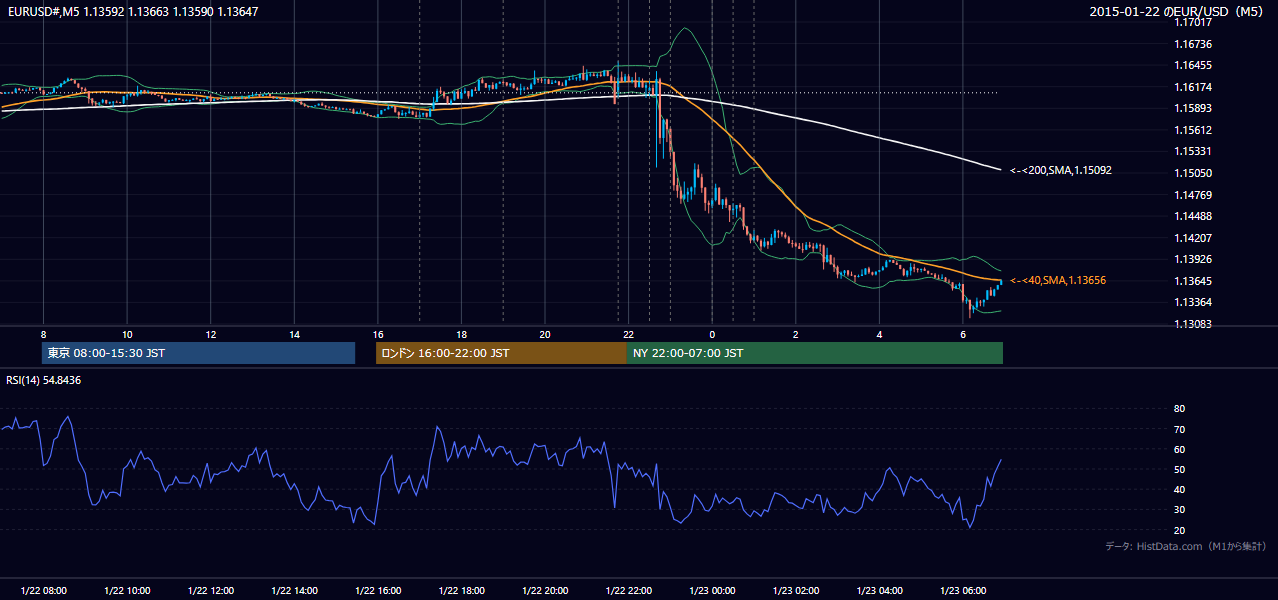Click price level 1.14207 on axis
This screenshot has width=1278, height=600.
(1193, 238)
